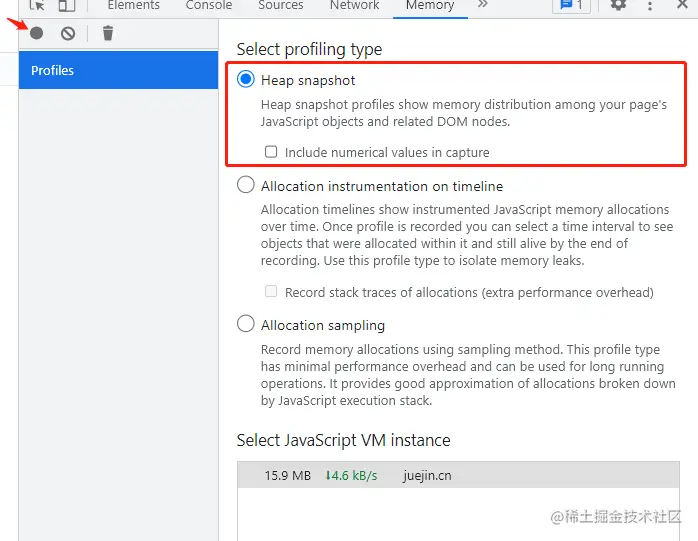The height and width of the screenshot is (541, 698).
Task: Click the Allocation sampling label text
Action: click(323, 325)
